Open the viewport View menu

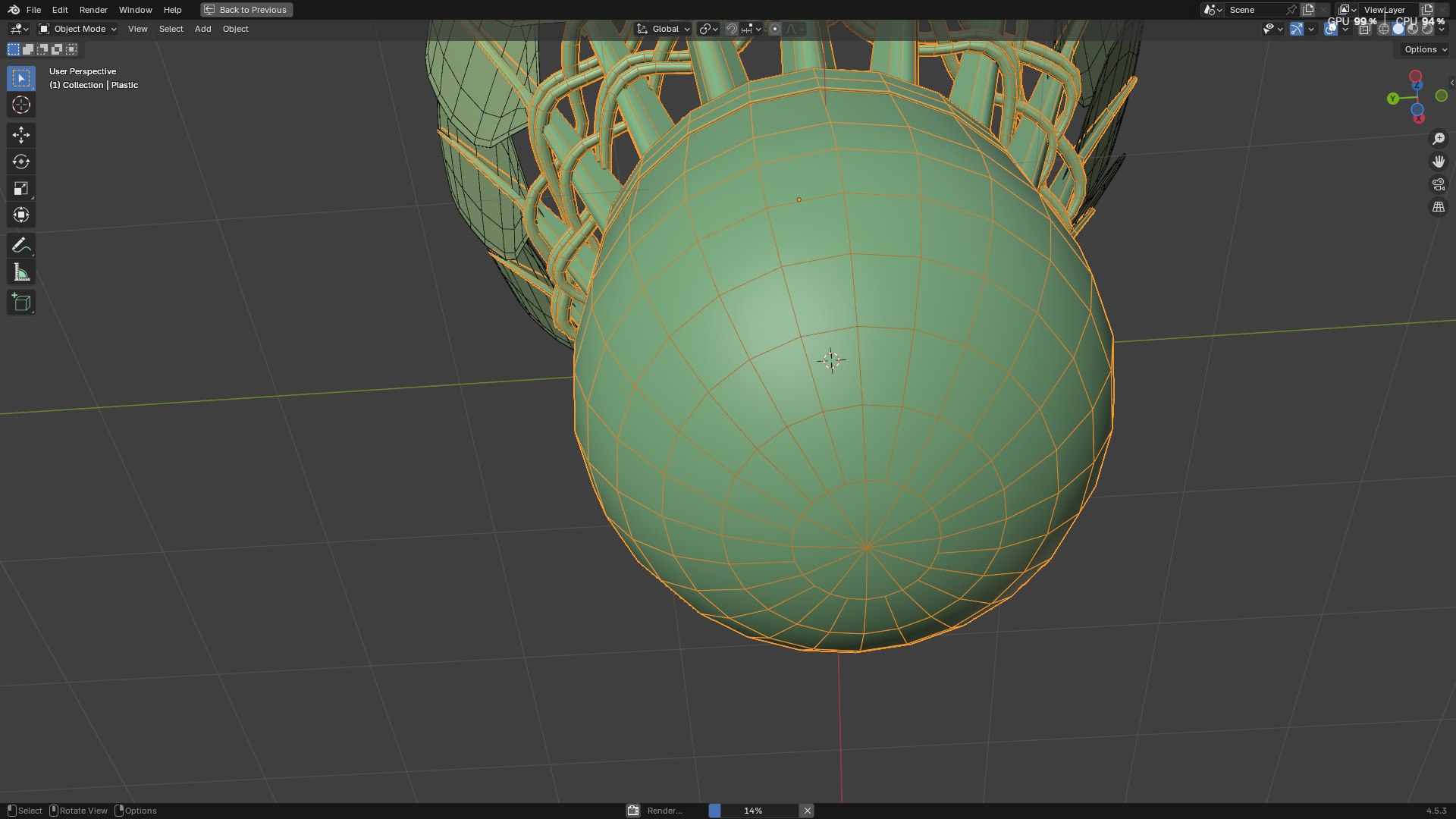pyautogui.click(x=138, y=29)
